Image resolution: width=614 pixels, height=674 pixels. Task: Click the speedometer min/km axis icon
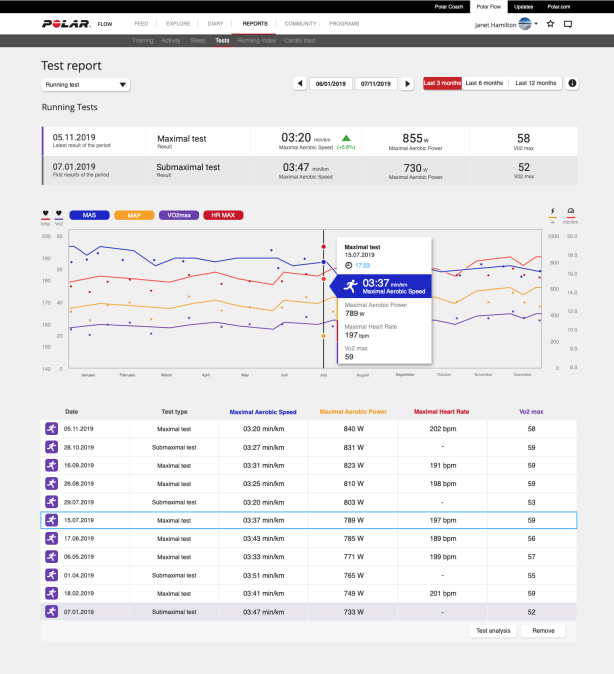point(570,212)
